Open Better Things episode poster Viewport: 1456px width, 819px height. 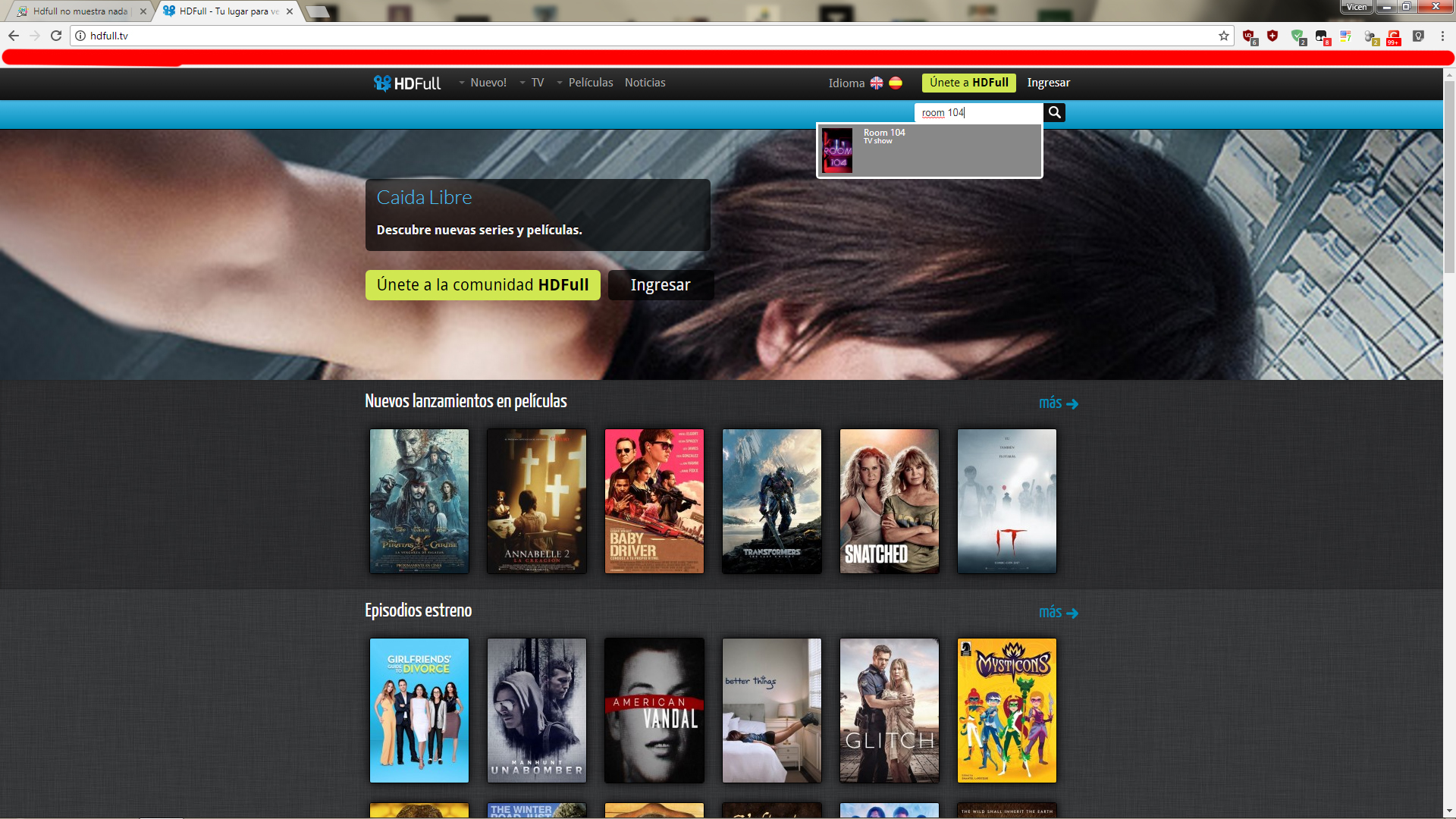click(772, 711)
